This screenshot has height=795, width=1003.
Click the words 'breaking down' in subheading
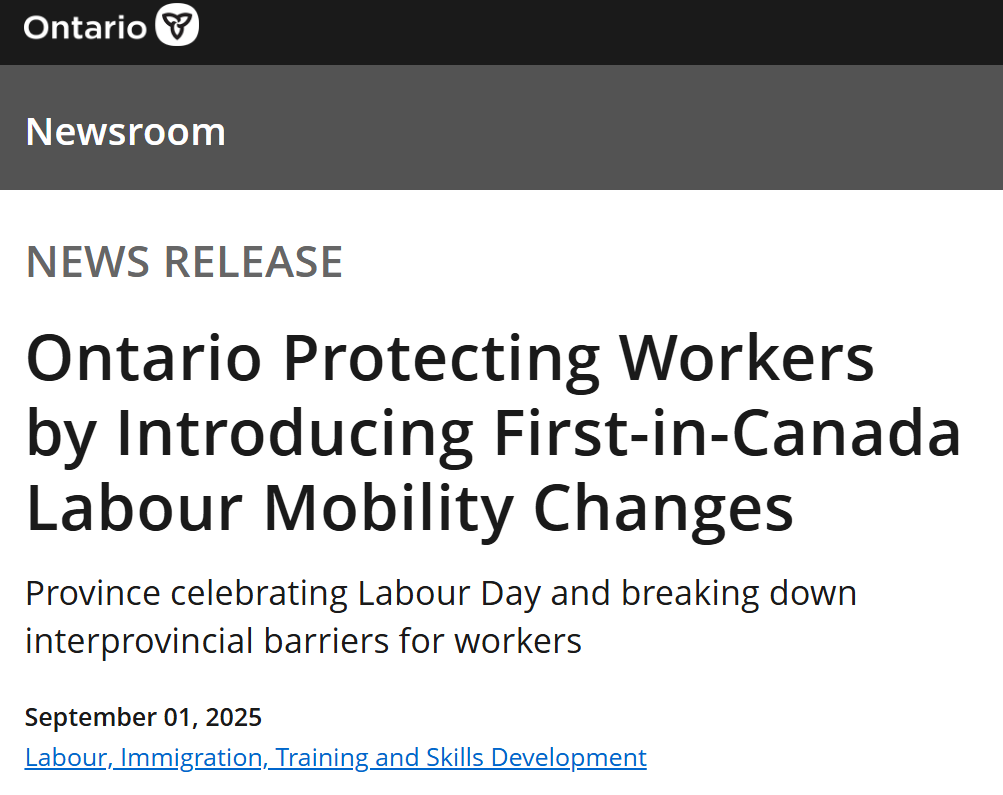(x=739, y=594)
